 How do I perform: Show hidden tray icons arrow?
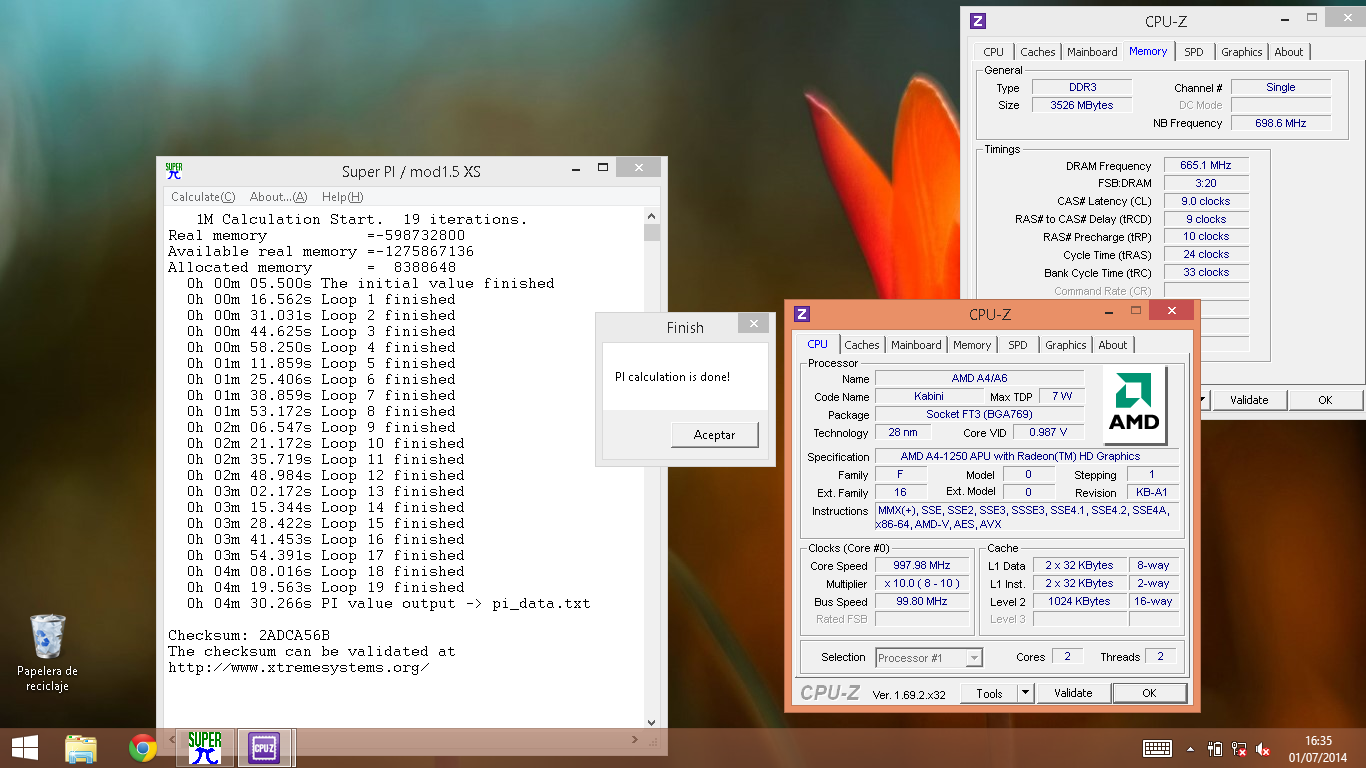pos(1190,749)
